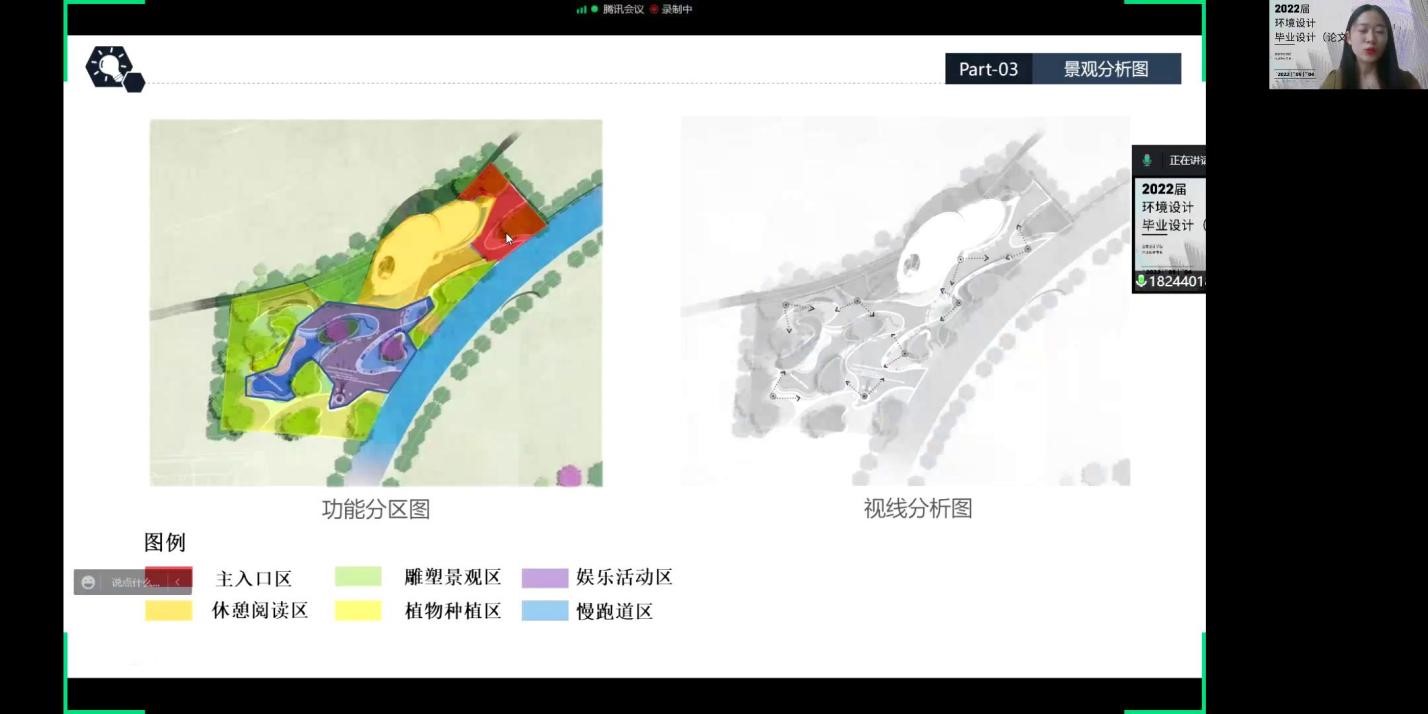
Task: Mute the microphone of participant 18244018
Action: 1141,283
